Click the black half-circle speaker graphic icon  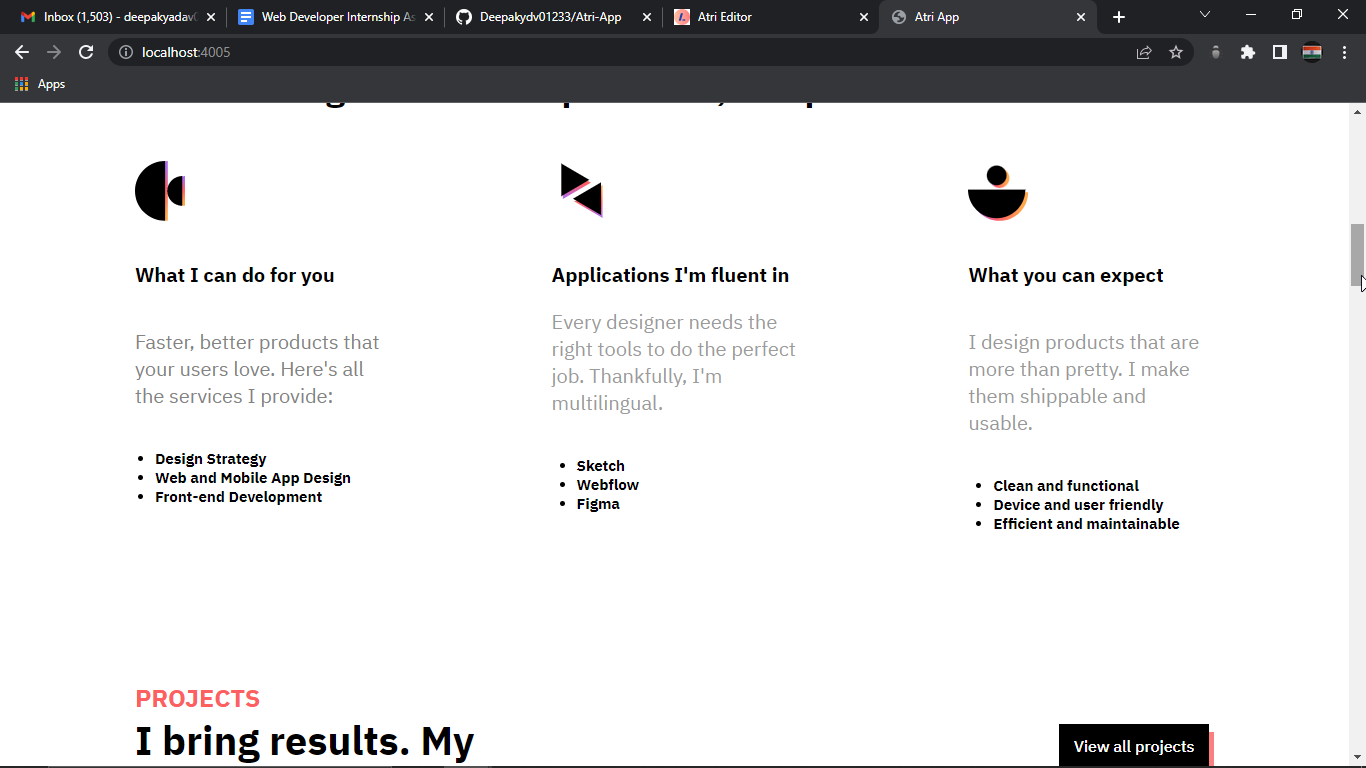pyautogui.click(x=160, y=190)
